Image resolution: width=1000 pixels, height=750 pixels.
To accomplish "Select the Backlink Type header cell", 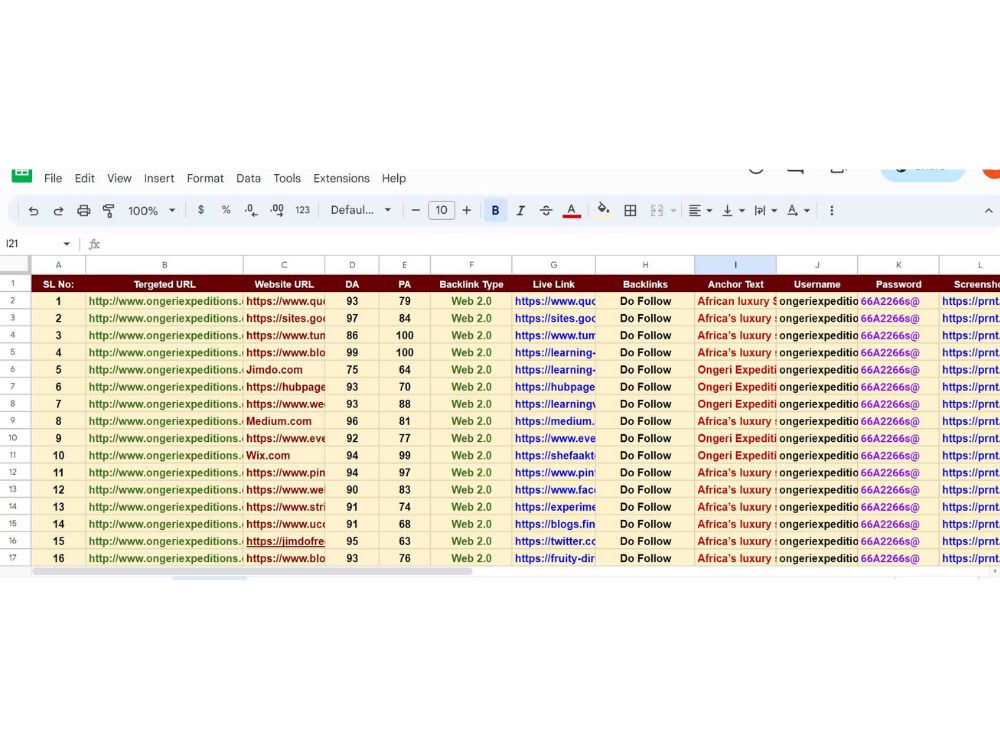I will coord(471,284).
